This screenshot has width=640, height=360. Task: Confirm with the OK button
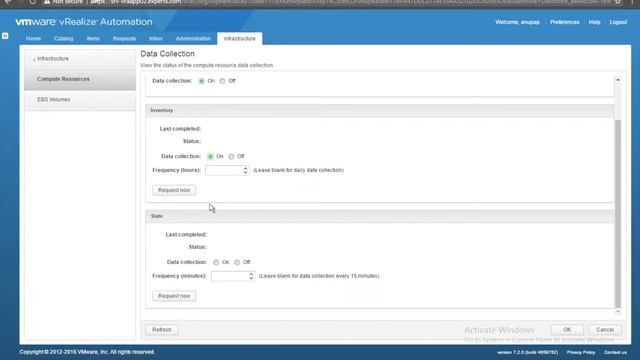pos(567,330)
